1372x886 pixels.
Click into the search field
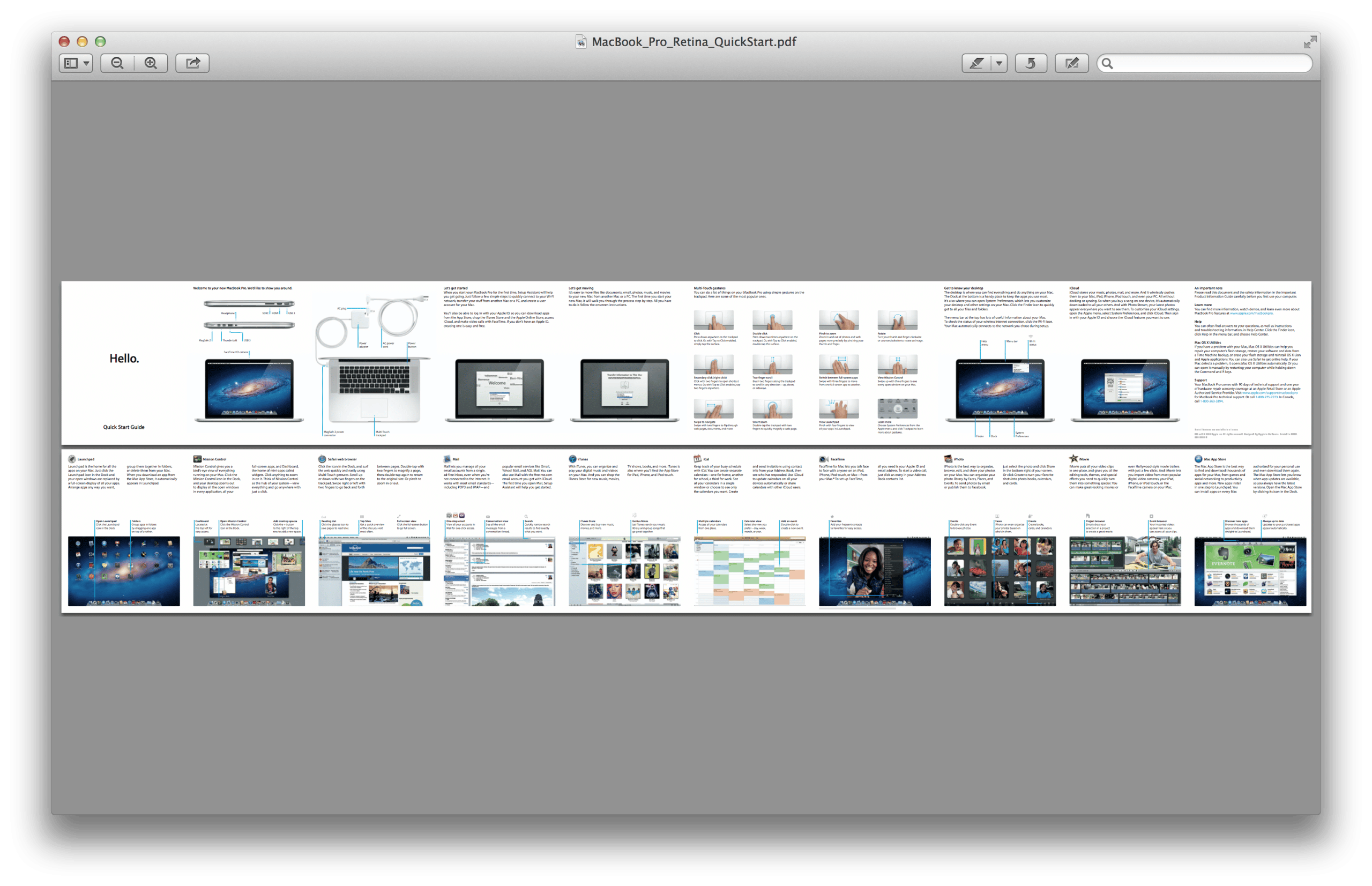pyautogui.click(x=1205, y=63)
